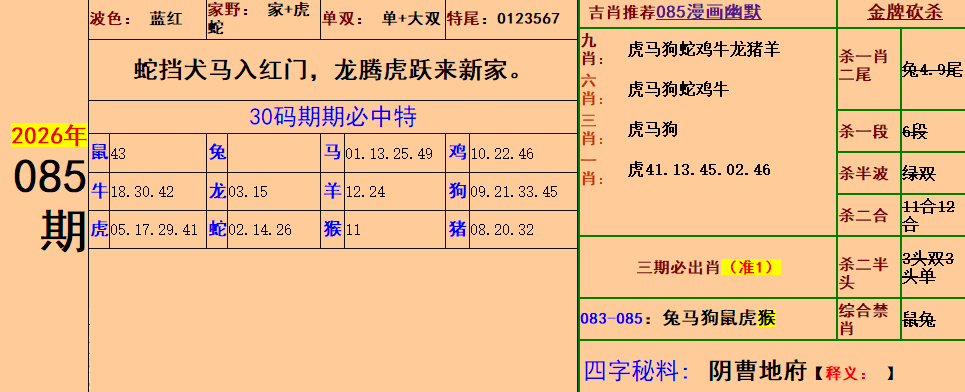Image resolution: width=965 pixels, height=392 pixels.
Task: Click the highlighted （准1） label
Action: 750,268
